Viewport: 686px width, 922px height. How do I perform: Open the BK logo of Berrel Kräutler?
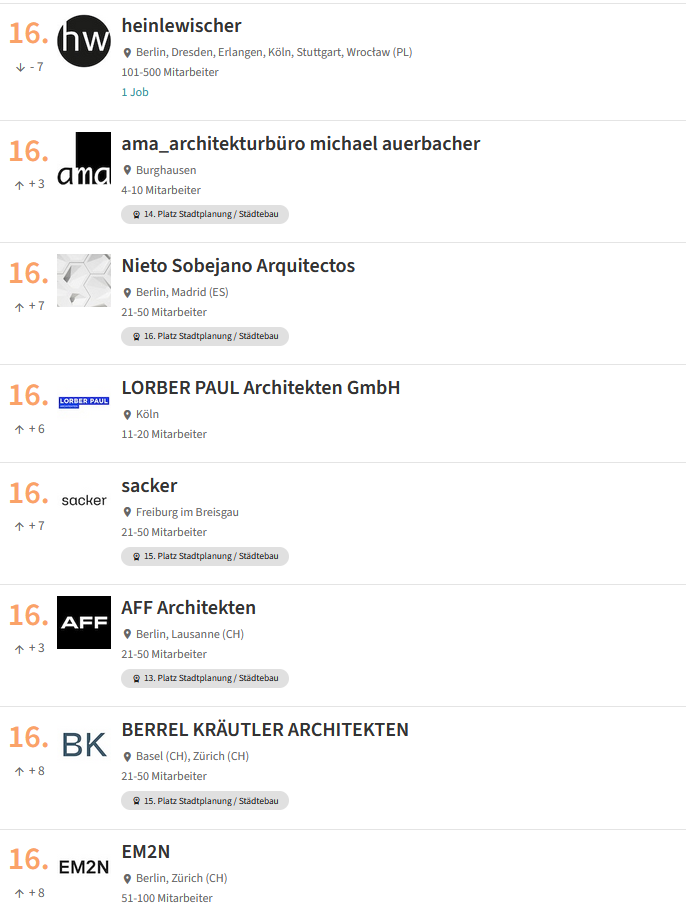[84, 745]
